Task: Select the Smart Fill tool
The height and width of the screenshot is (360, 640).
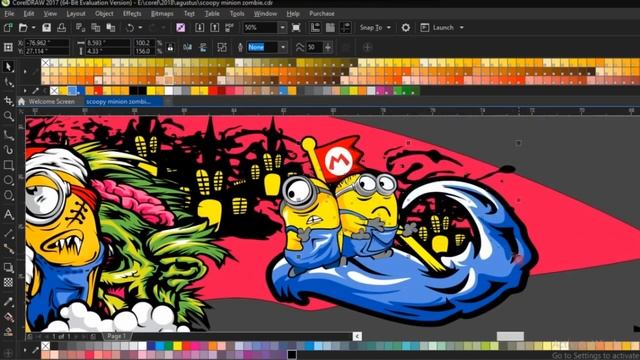Action: pos(8,331)
